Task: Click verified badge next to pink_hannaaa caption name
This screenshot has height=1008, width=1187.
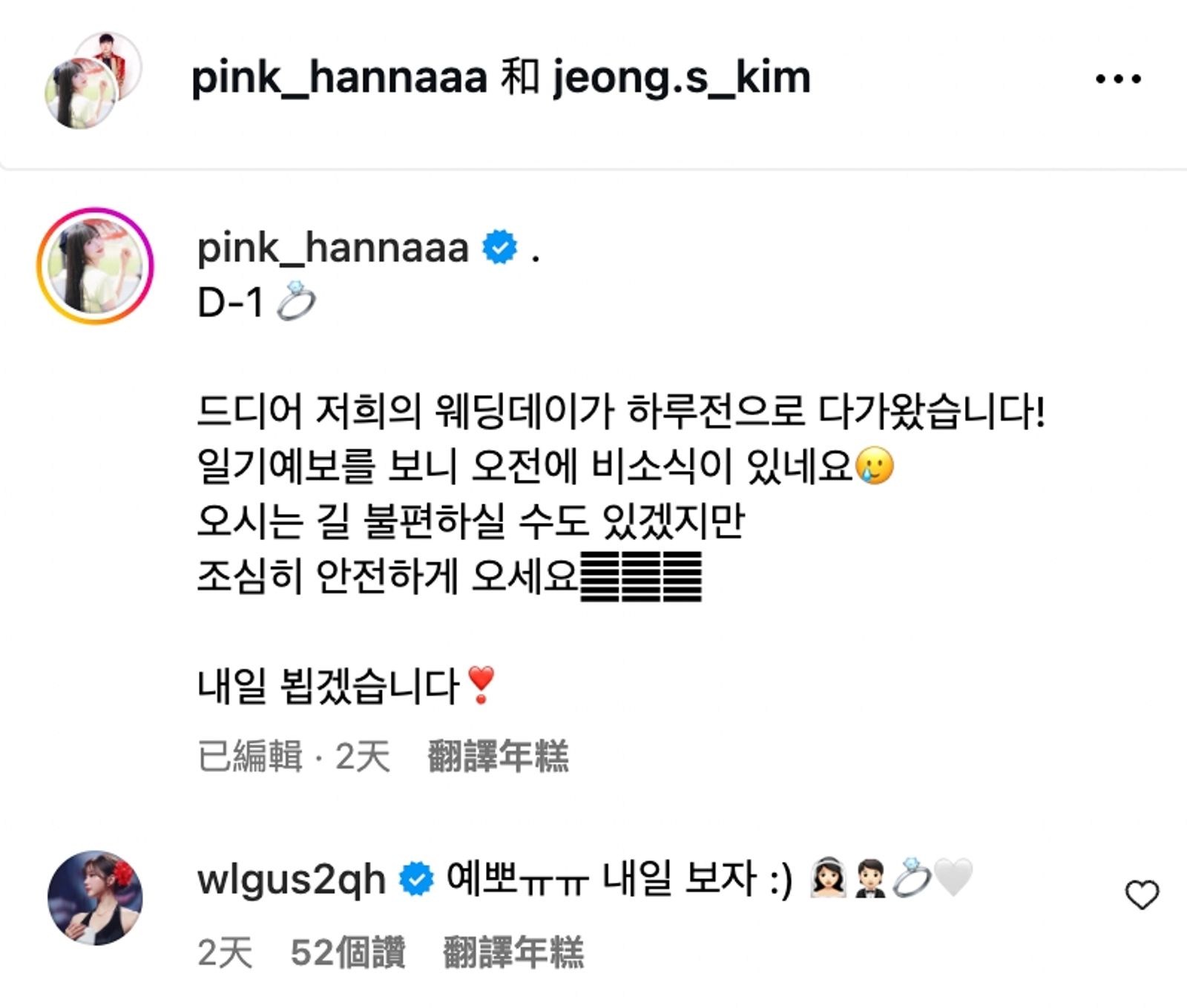Action: (x=500, y=247)
